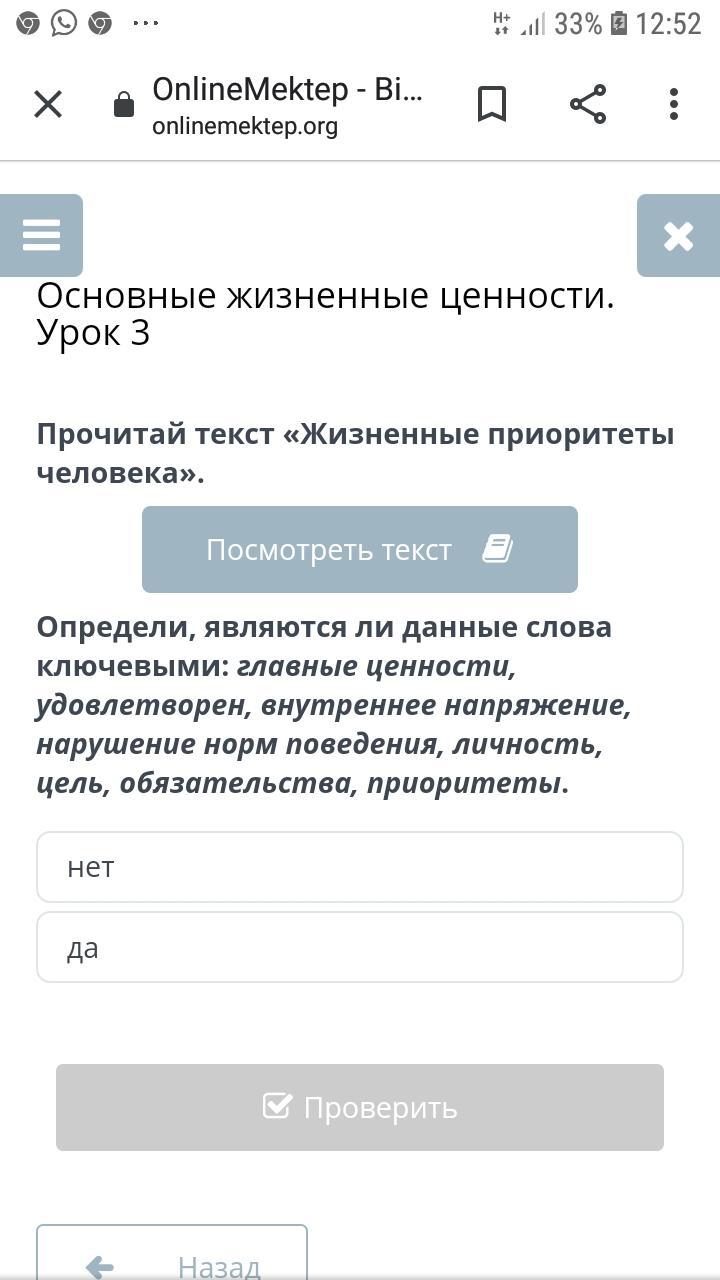Image resolution: width=720 pixels, height=1280 pixels.
Task: Open browser three-dot overflow menu
Action: pos(674,104)
